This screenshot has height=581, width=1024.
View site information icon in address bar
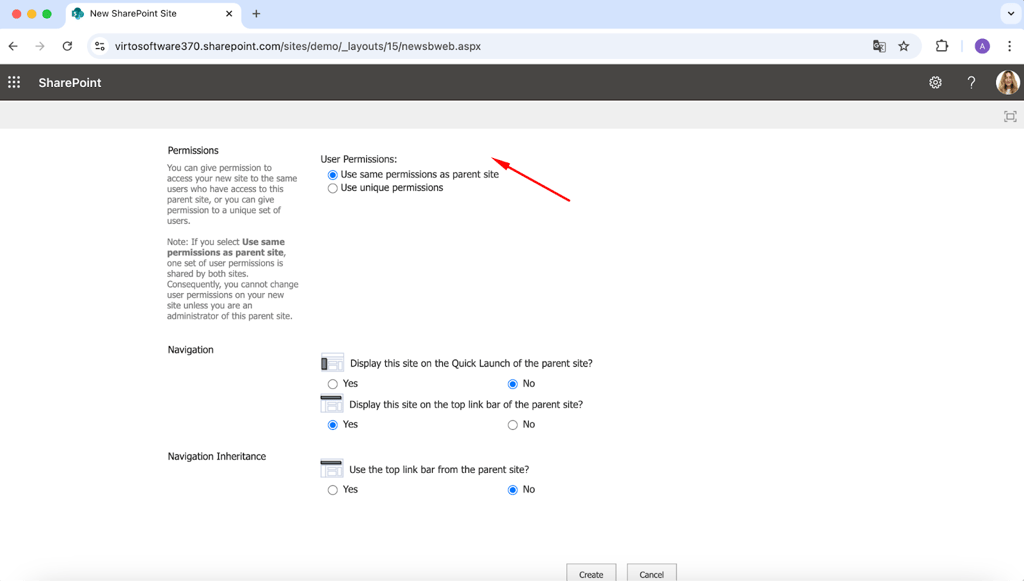(x=100, y=46)
